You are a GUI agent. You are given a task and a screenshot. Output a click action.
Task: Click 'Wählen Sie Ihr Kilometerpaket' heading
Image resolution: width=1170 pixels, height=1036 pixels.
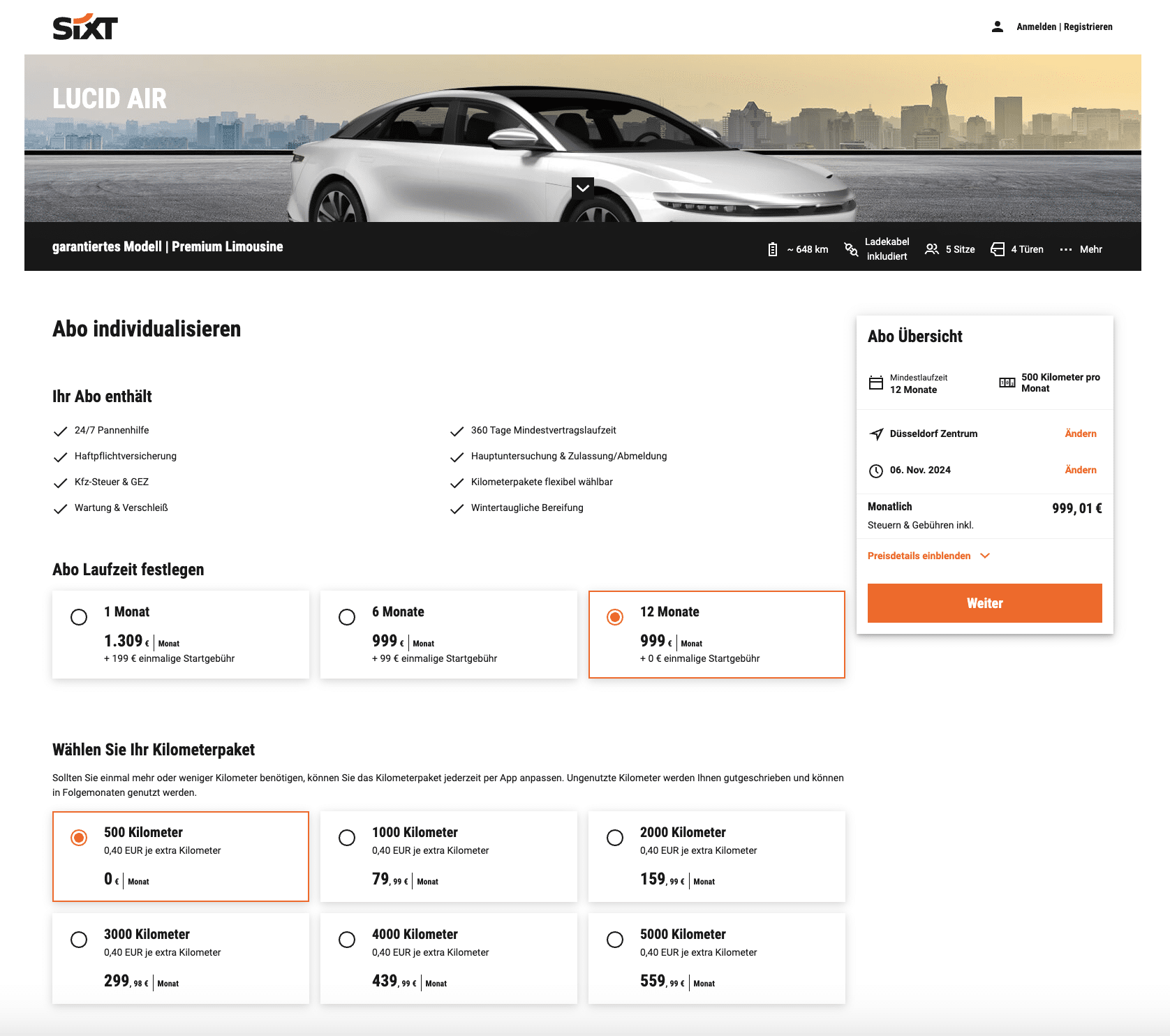click(154, 750)
